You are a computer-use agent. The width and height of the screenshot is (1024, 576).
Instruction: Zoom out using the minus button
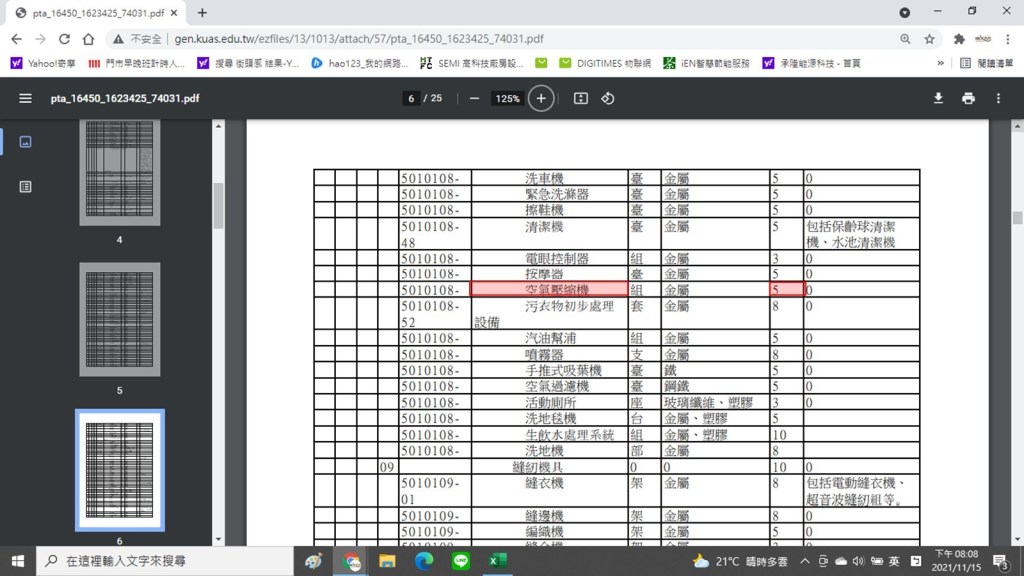(x=474, y=98)
